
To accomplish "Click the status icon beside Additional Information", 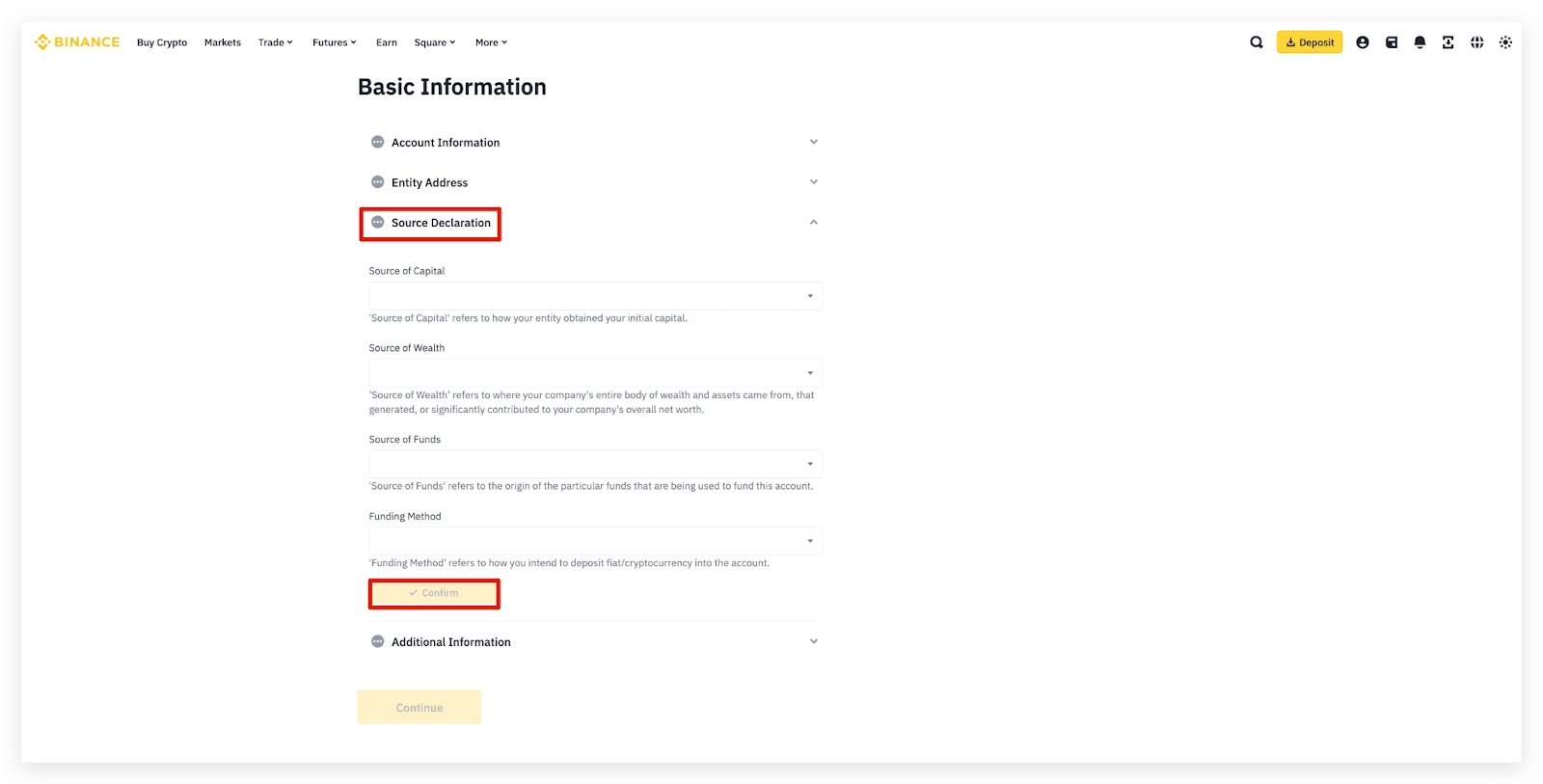I will (x=378, y=641).
